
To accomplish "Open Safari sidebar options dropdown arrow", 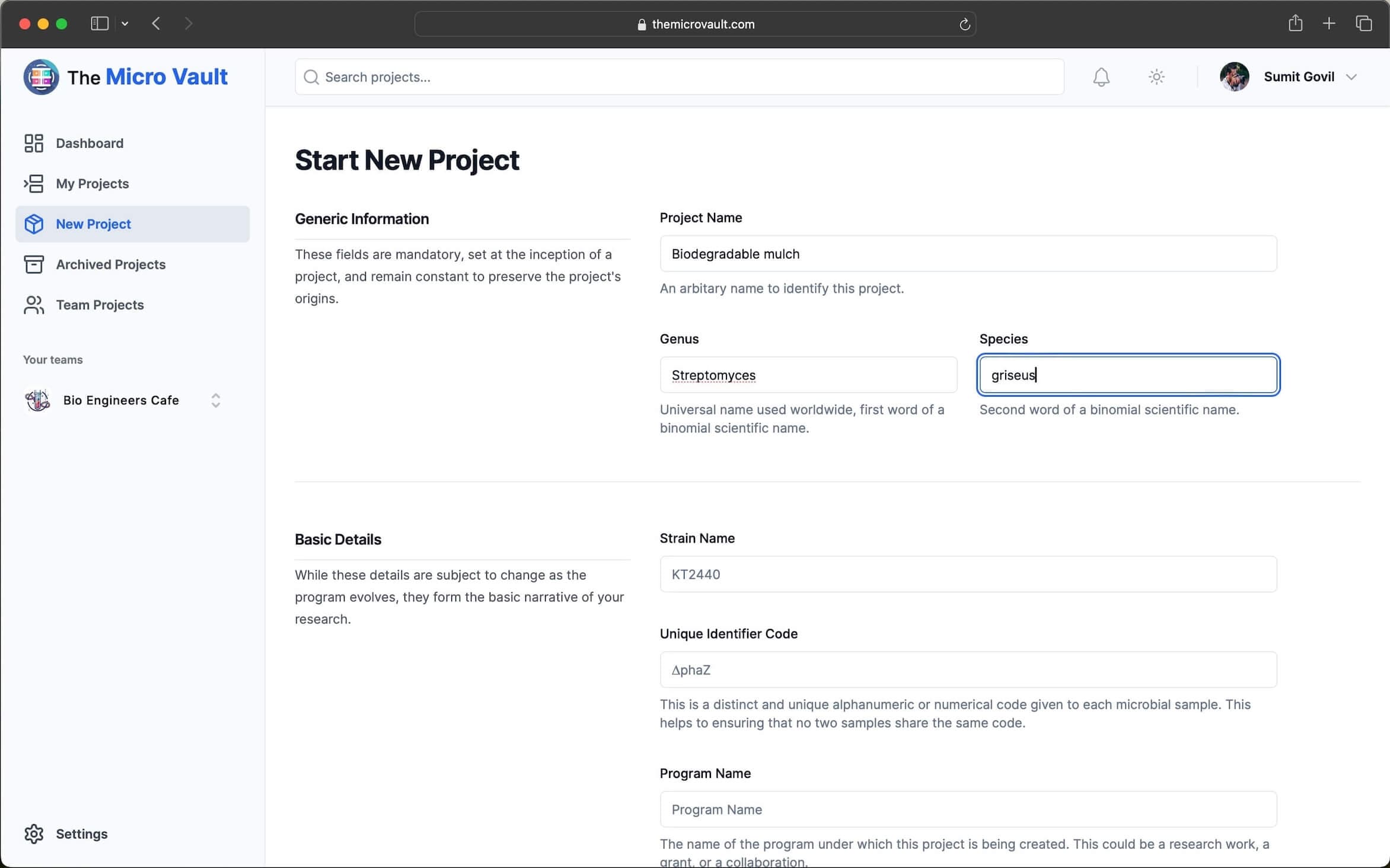I will 125,24.
